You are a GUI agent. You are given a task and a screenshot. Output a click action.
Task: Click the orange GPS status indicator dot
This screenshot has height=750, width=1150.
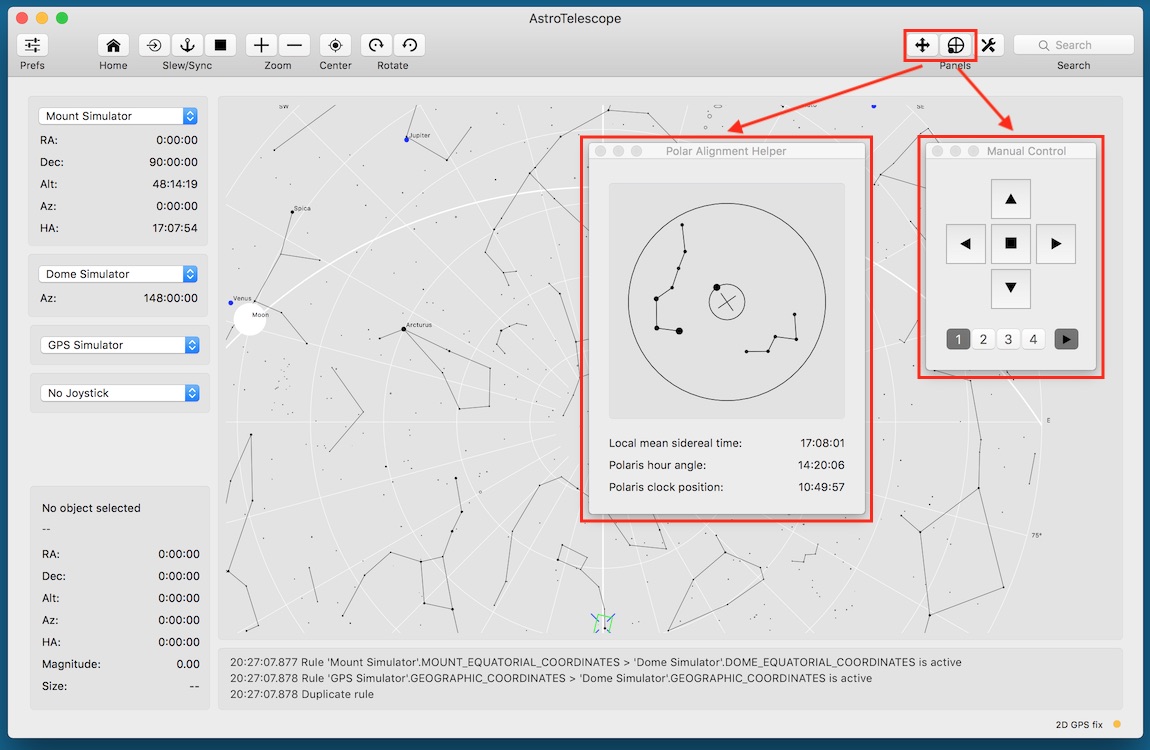(1117, 724)
